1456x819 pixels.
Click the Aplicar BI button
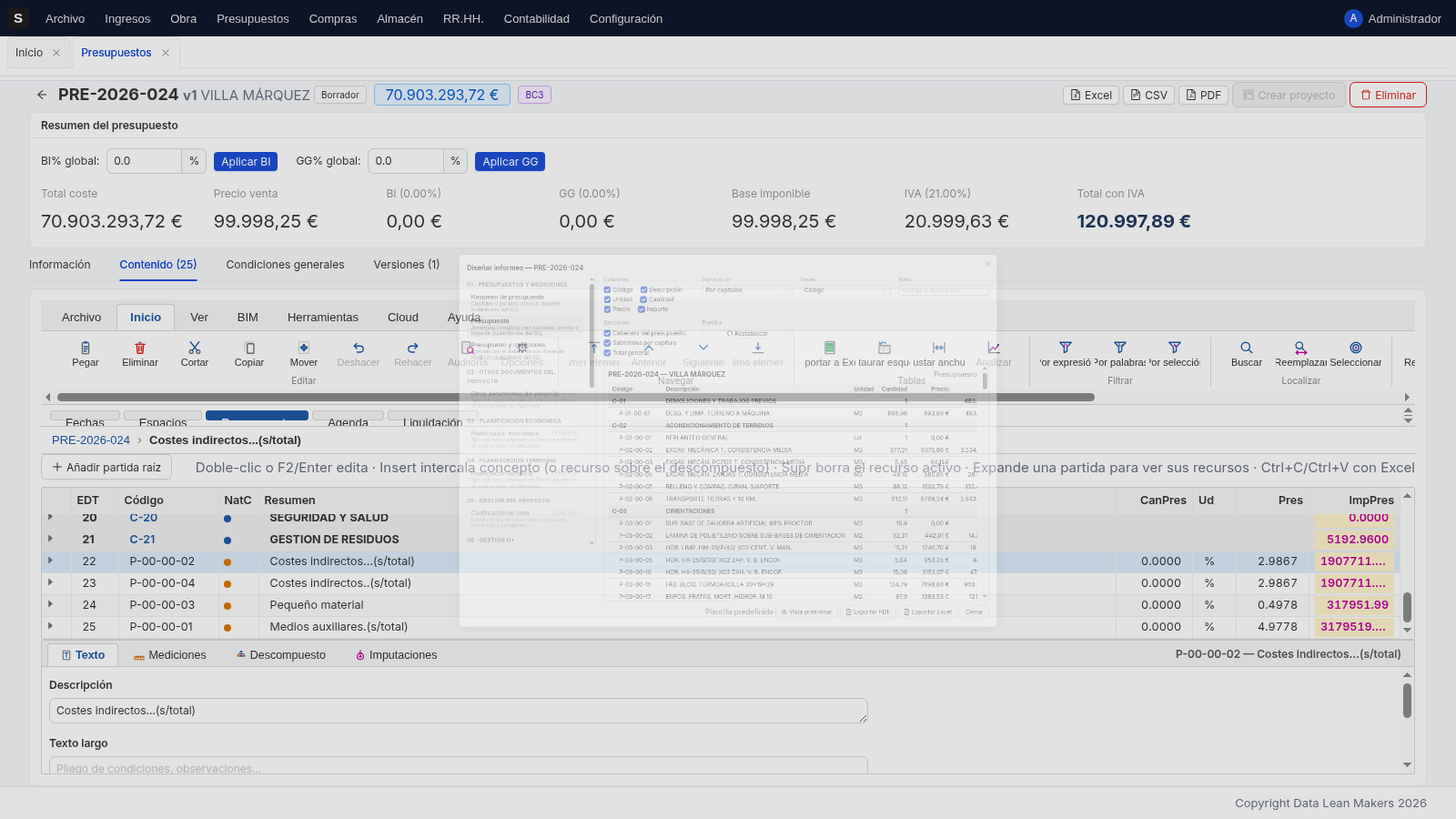point(246,161)
